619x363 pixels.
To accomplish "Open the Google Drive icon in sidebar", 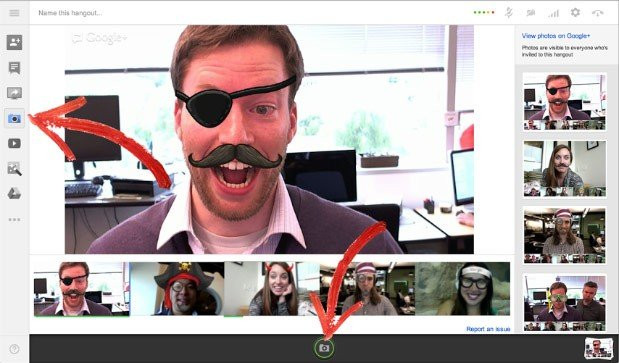I will [x=14, y=194].
